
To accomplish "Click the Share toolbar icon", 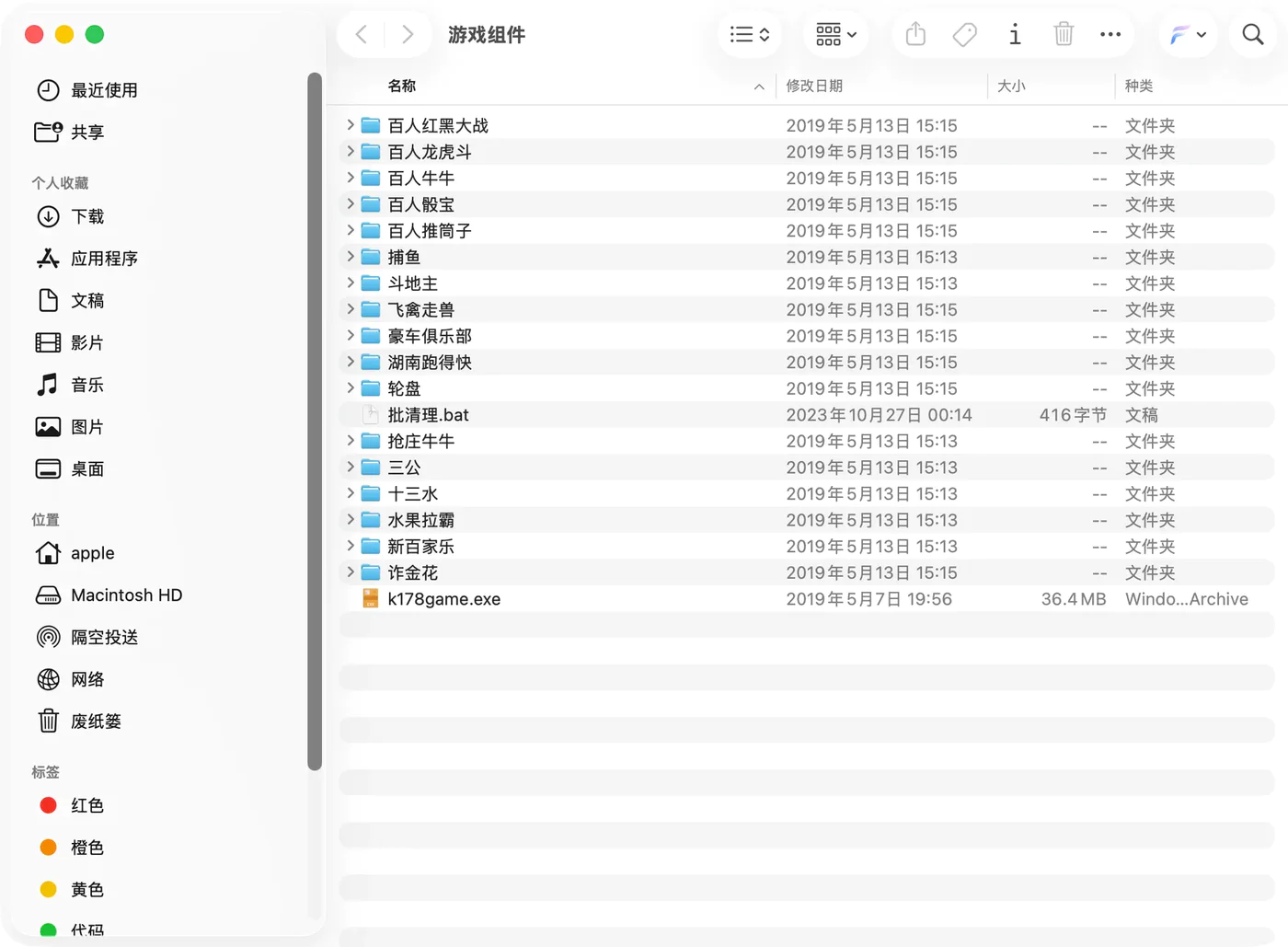I will coord(915,35).
